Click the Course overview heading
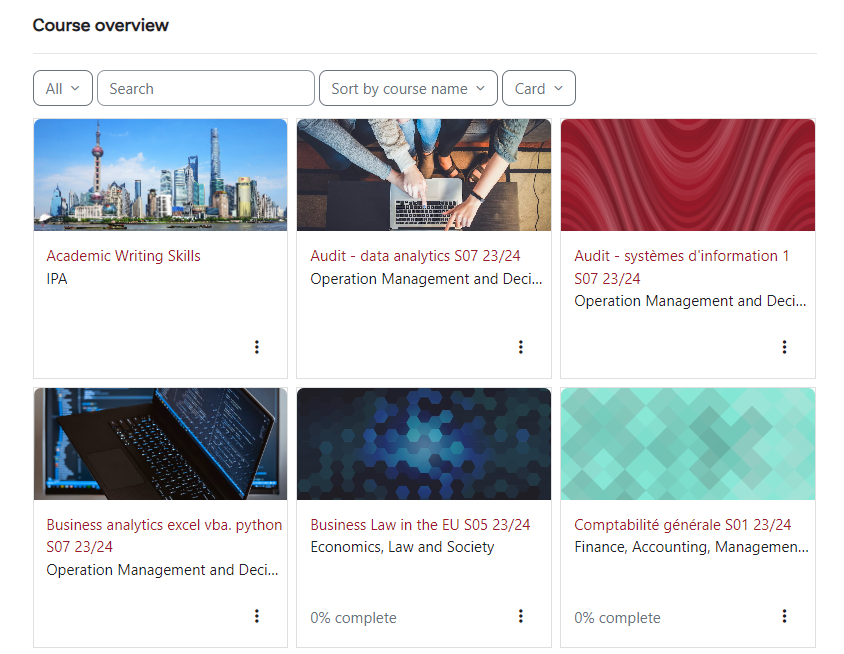This screenshot has width=844, height=654. click(x=101, y=25)
